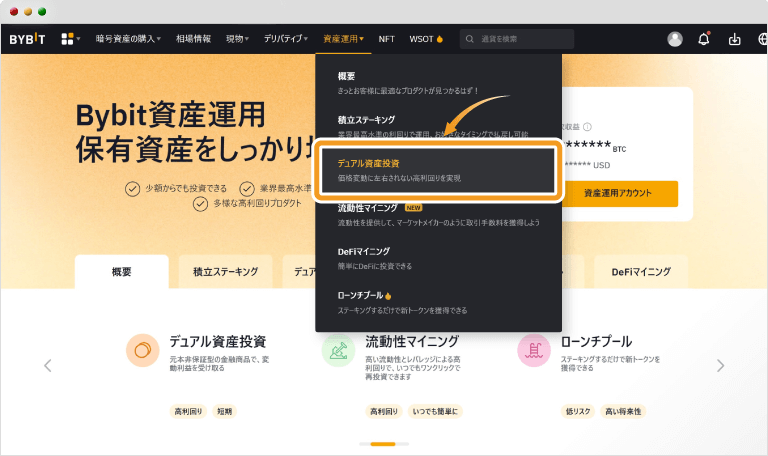Switch to the 概要 tab
The image size is (768, 456).
[x=121, y=271]
